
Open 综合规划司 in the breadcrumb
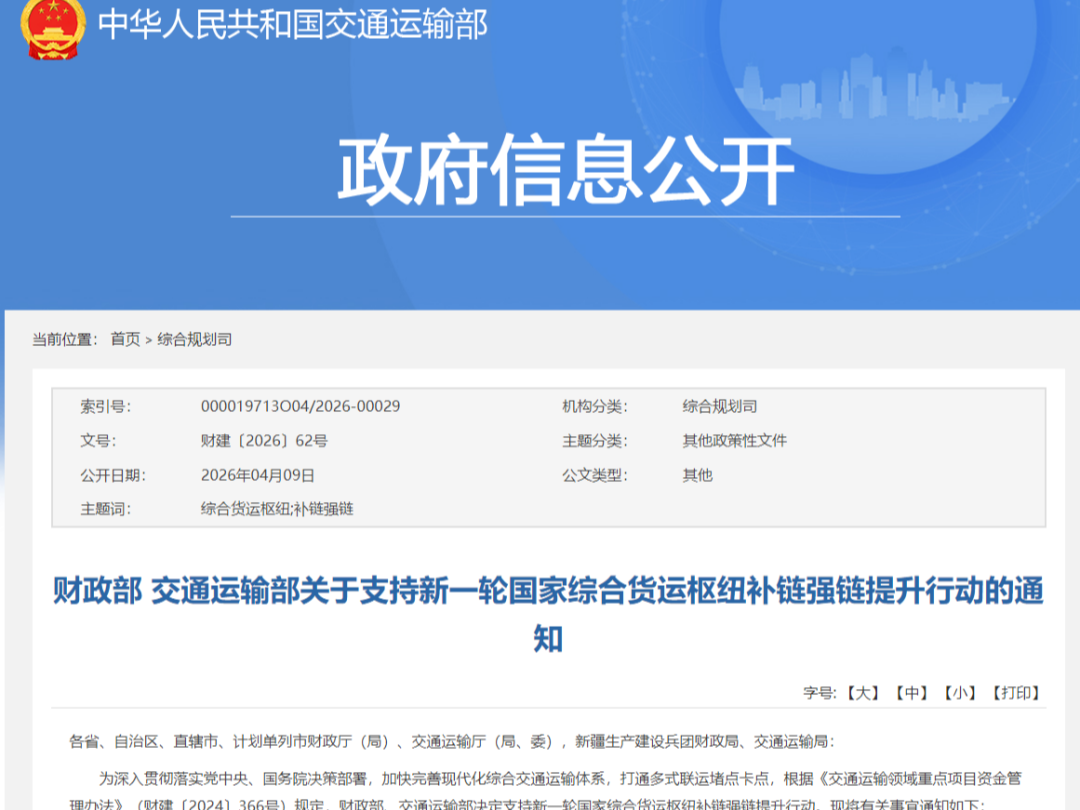(x=194, y=340)
